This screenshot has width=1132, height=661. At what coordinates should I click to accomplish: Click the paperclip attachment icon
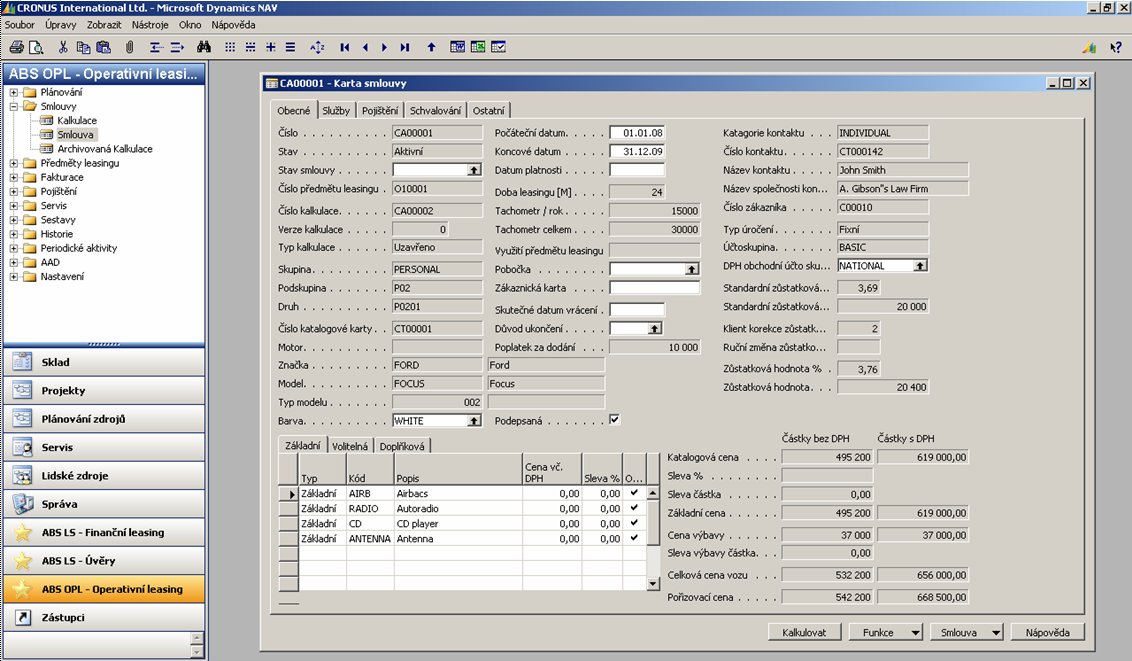tap(129, 48)
